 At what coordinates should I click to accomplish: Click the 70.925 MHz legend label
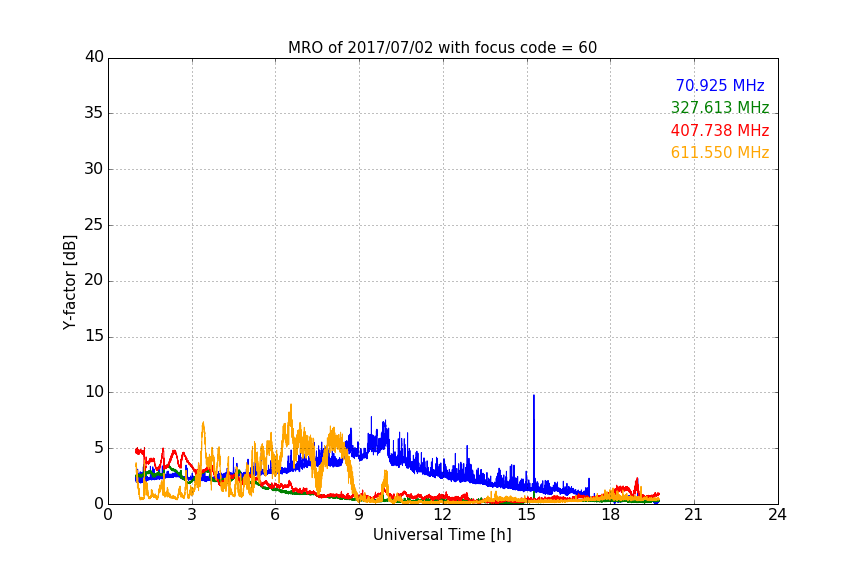720,85
